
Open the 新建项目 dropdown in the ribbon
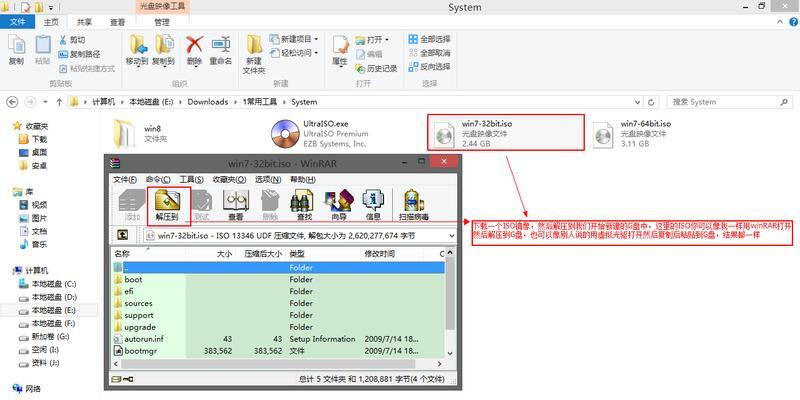[x=293, y=39]
